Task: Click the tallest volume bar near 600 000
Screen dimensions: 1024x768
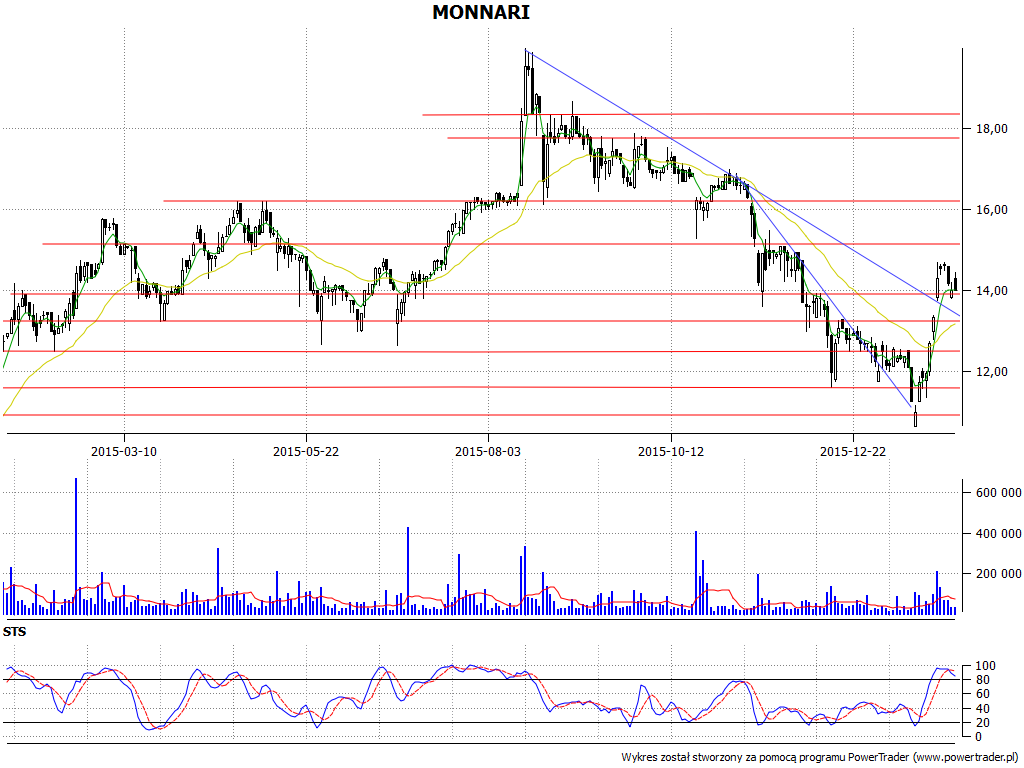Action: (x=76, y=546)
